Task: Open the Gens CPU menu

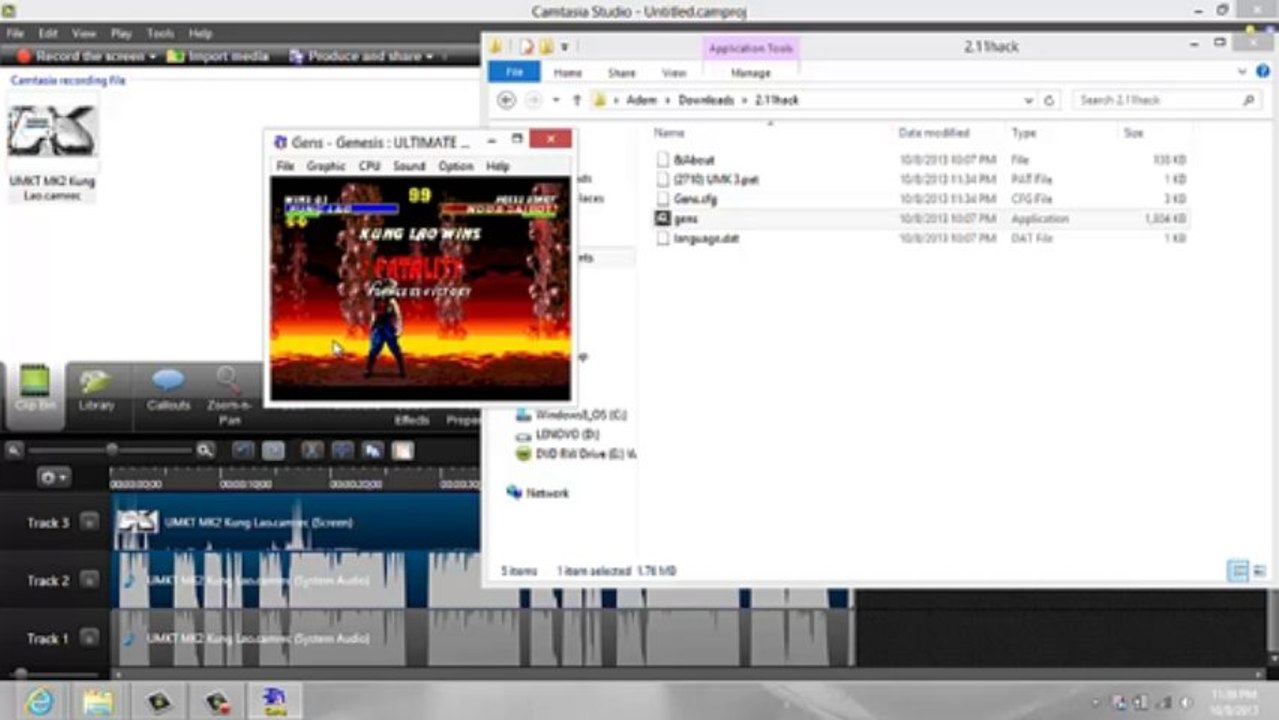Action: click(x=369, y=166)
